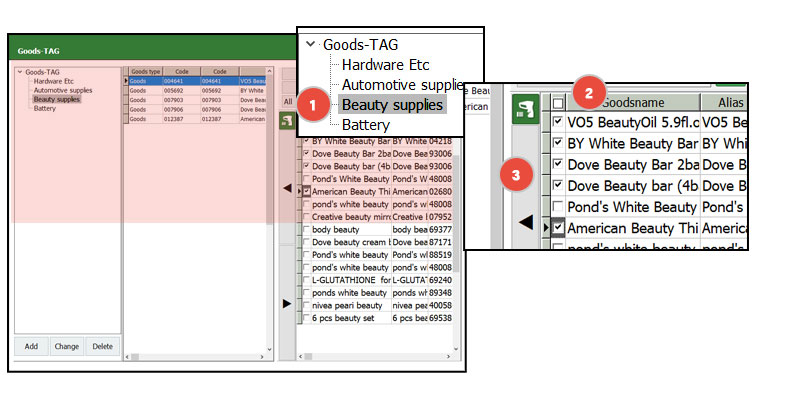Viewport: 800px width, 402px height.
Task: Select tagged goods row with code 007906
Action: 197,109
